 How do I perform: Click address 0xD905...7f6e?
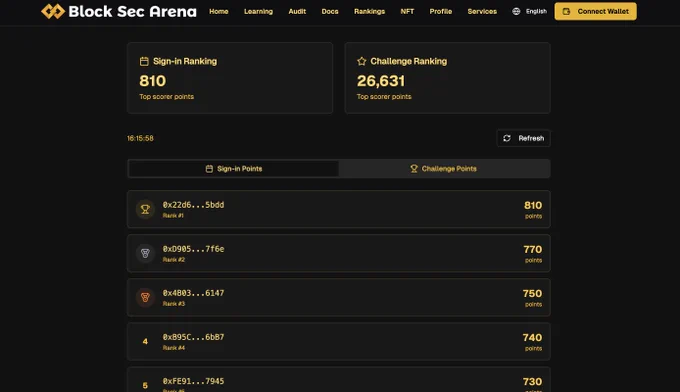[x=193, y=249]
